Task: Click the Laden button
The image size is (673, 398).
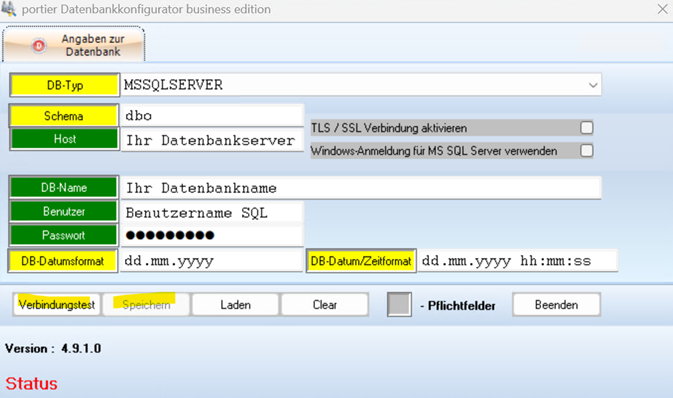Action: tap(236, 305)
